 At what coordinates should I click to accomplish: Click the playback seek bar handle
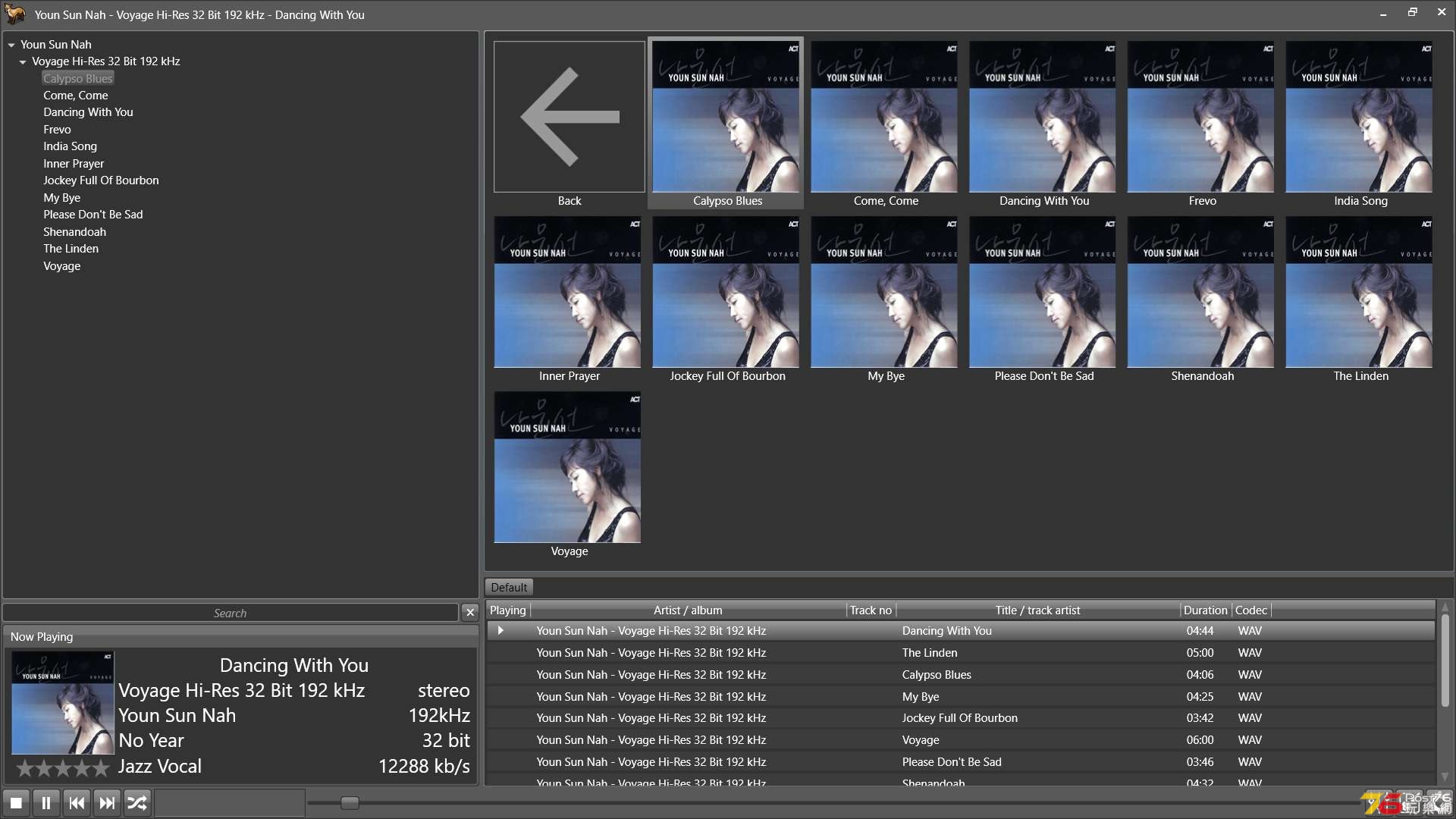(x=350, y=802)
